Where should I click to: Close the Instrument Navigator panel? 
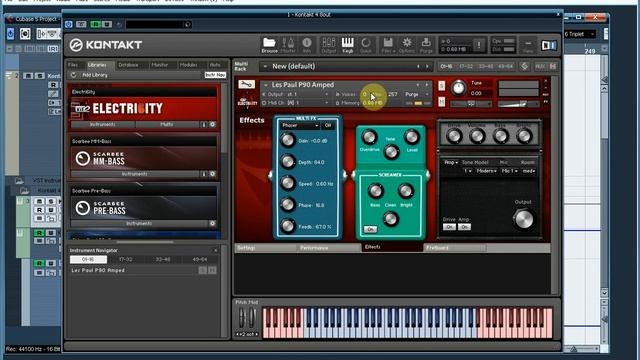216,250
